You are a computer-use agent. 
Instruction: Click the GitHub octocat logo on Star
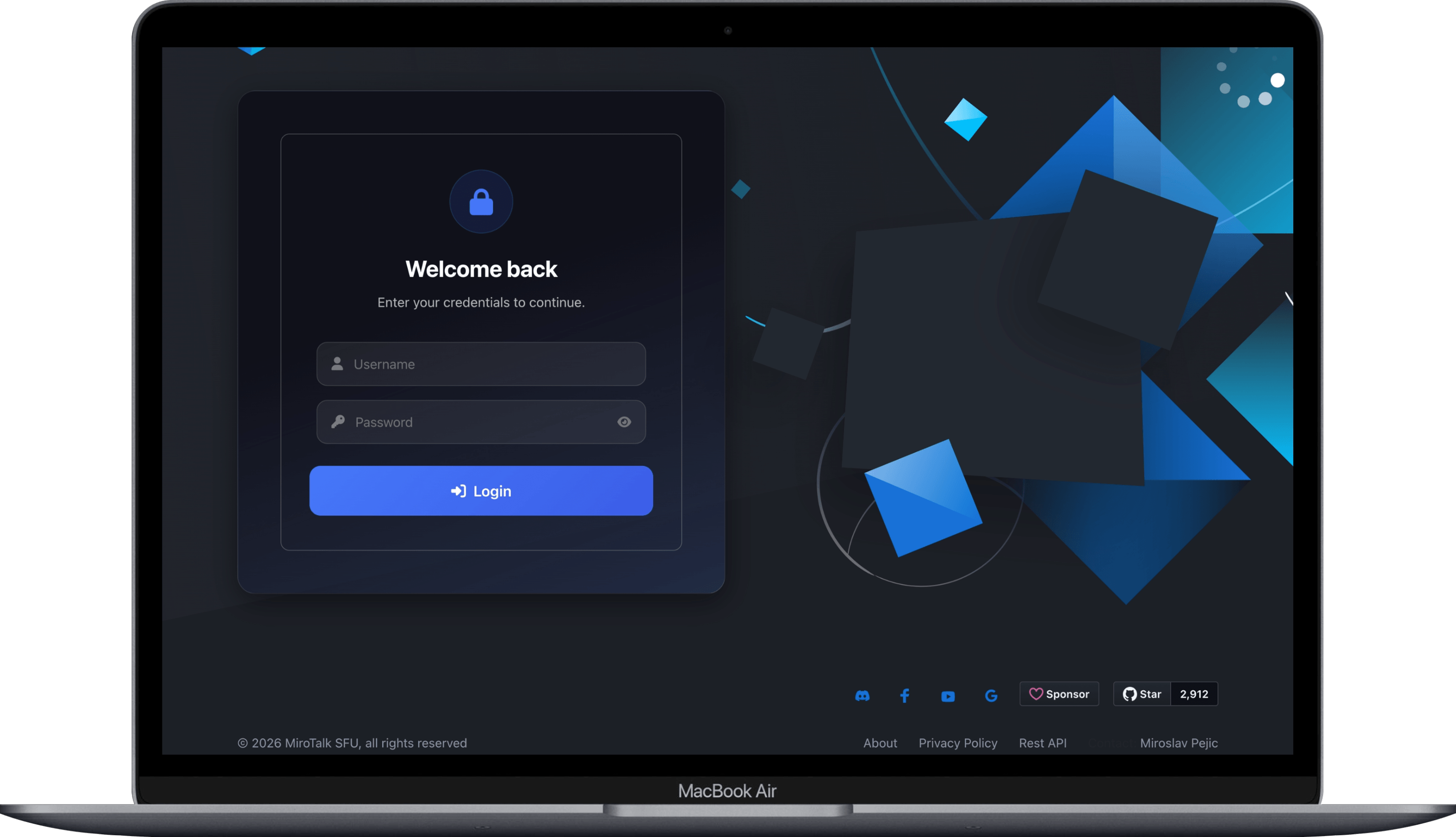pyautogui.click(x=1129, y=694)
